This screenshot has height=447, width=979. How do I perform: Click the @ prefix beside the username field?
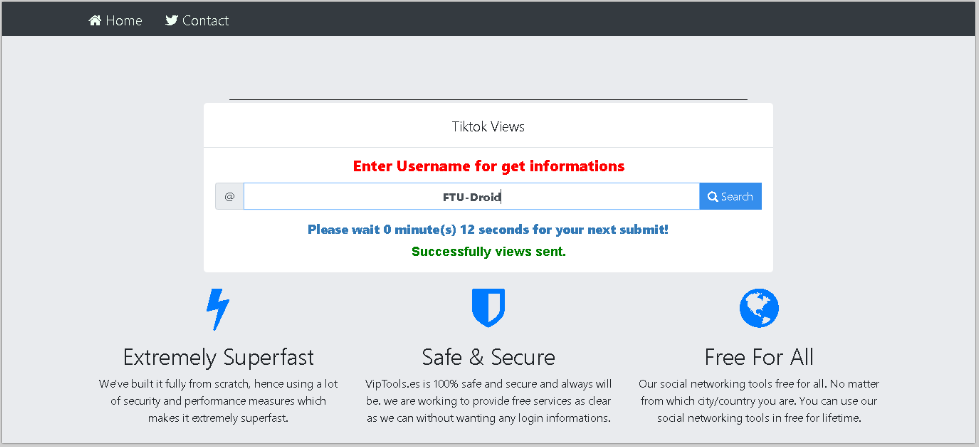(x=229, y=197)
